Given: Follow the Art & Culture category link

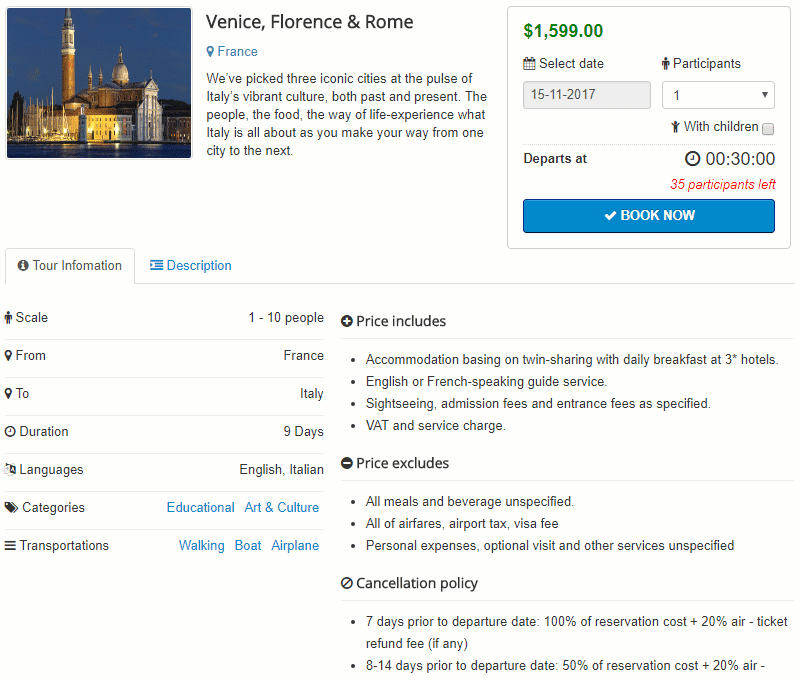Looking at the screenshot, I should click(x=282, y=508).
